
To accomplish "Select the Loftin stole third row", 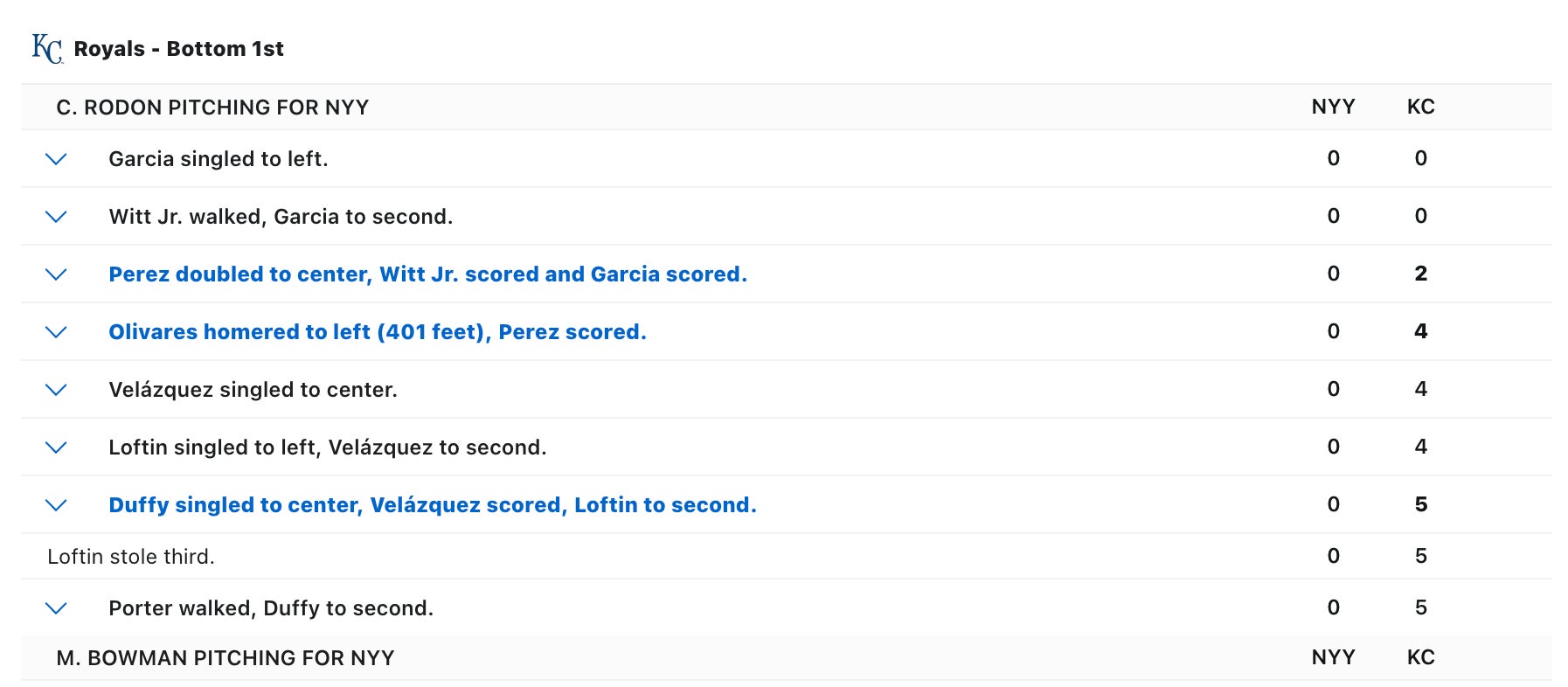I will point(131,557).
